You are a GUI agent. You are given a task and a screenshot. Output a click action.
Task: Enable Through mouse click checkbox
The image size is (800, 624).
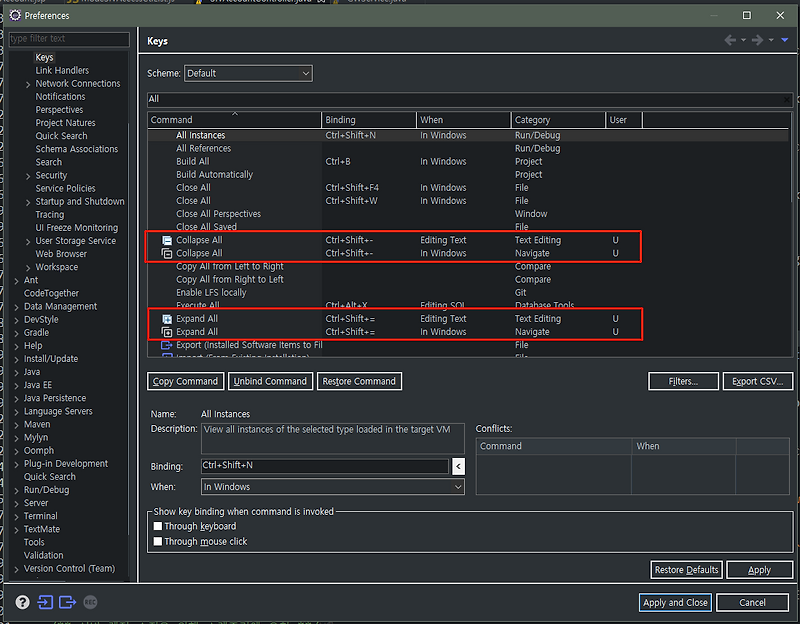click(158, 541)
